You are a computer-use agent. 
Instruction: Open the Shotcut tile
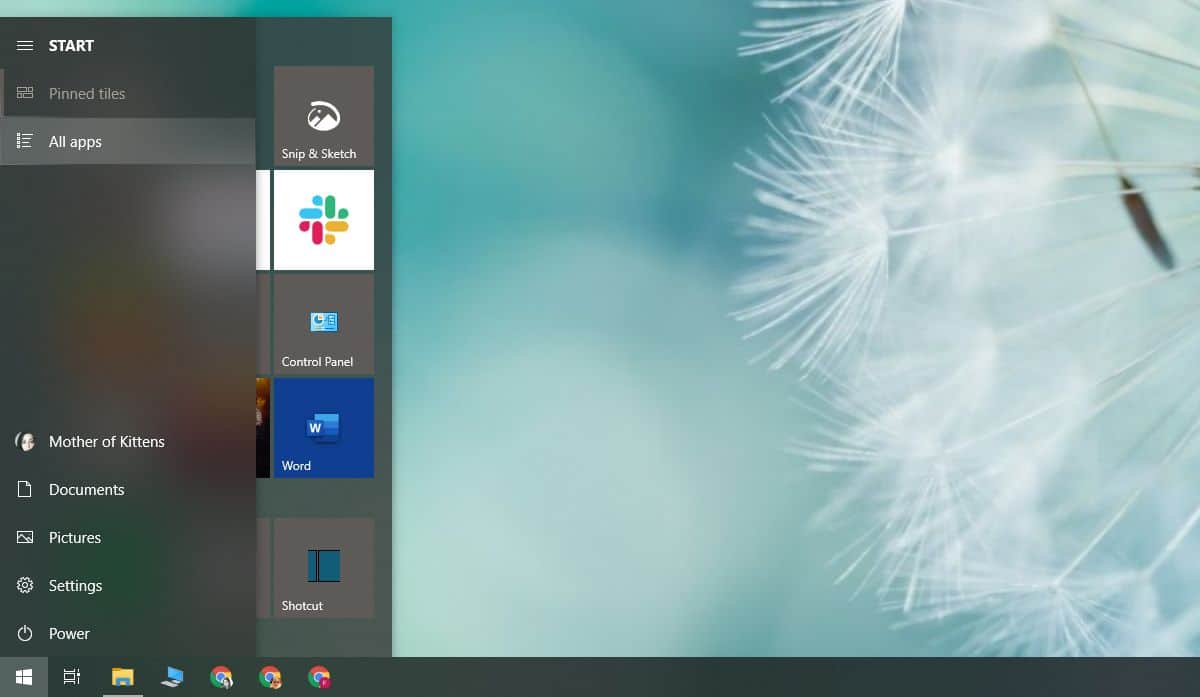[x=324, y=568]
